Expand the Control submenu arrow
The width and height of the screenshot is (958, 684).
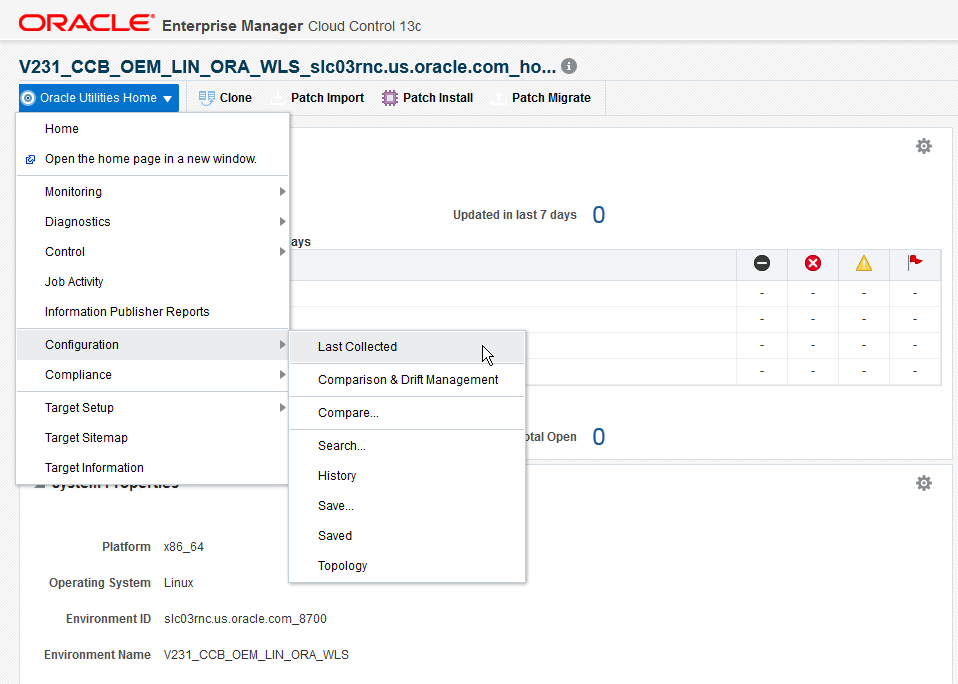(282, 252)
